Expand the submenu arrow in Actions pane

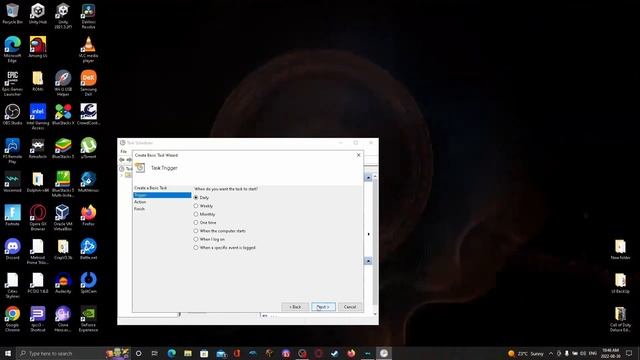(369, 234)
